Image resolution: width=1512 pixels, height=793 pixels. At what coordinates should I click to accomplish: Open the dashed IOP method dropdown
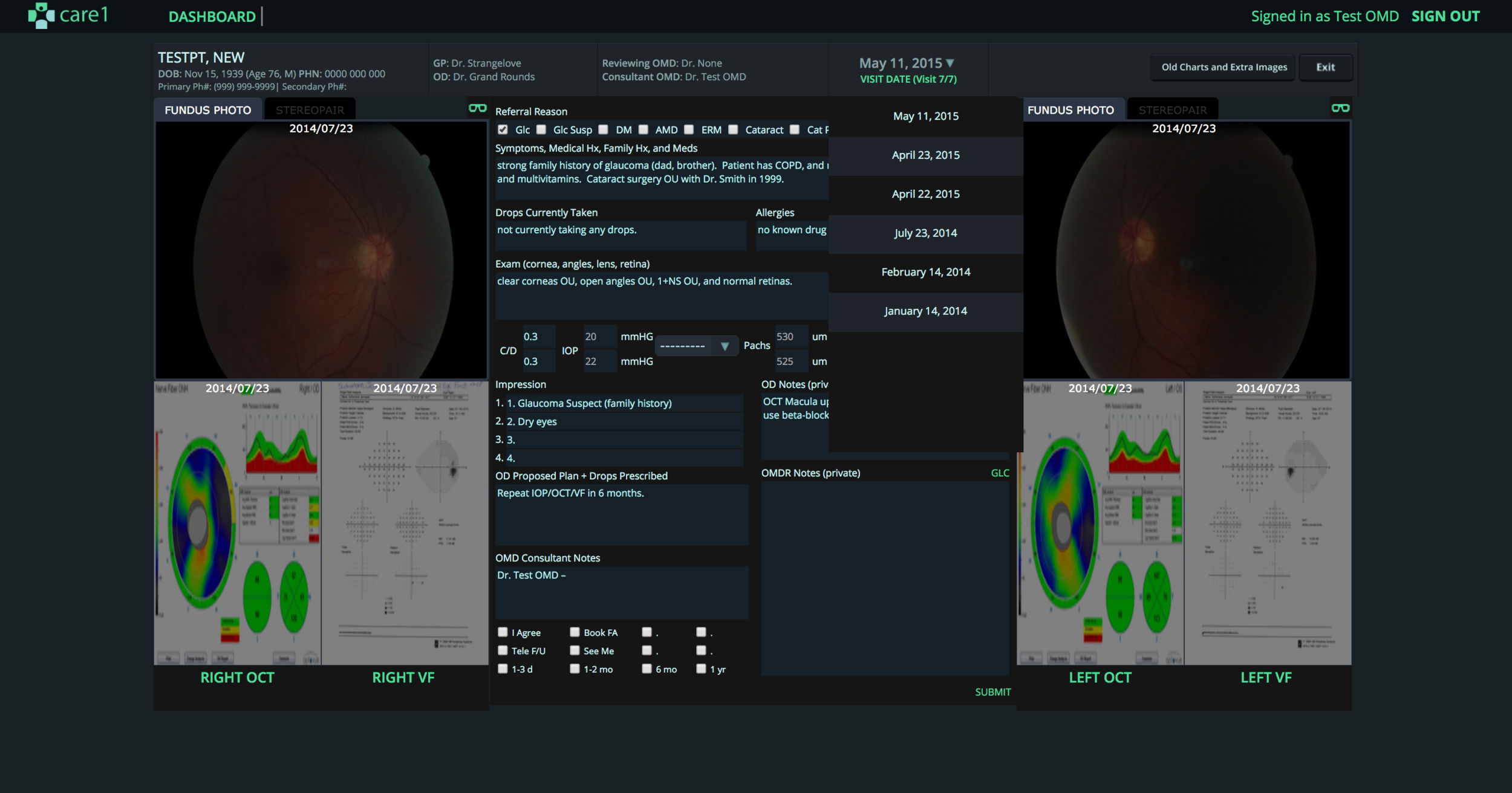coord(696,346)
